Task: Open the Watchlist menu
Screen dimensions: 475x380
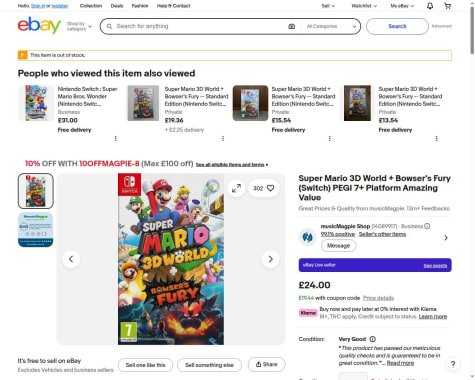Action: [364, 6]
